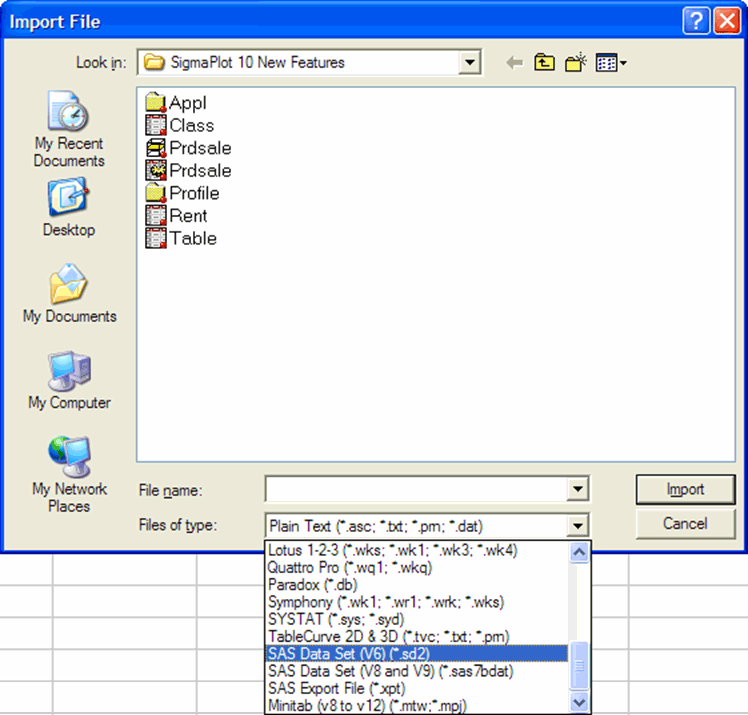
Task: Collapse the Files of type dropdown
Action: click(576, 526)
